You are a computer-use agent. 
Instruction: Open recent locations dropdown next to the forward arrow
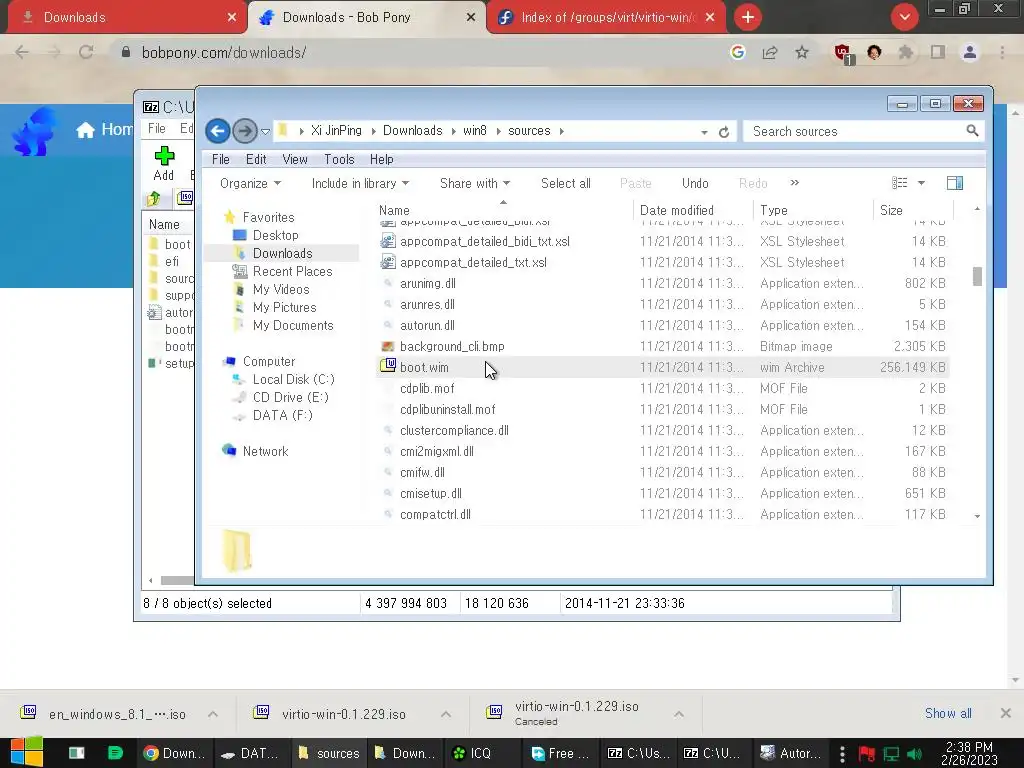tap(265, 131)
